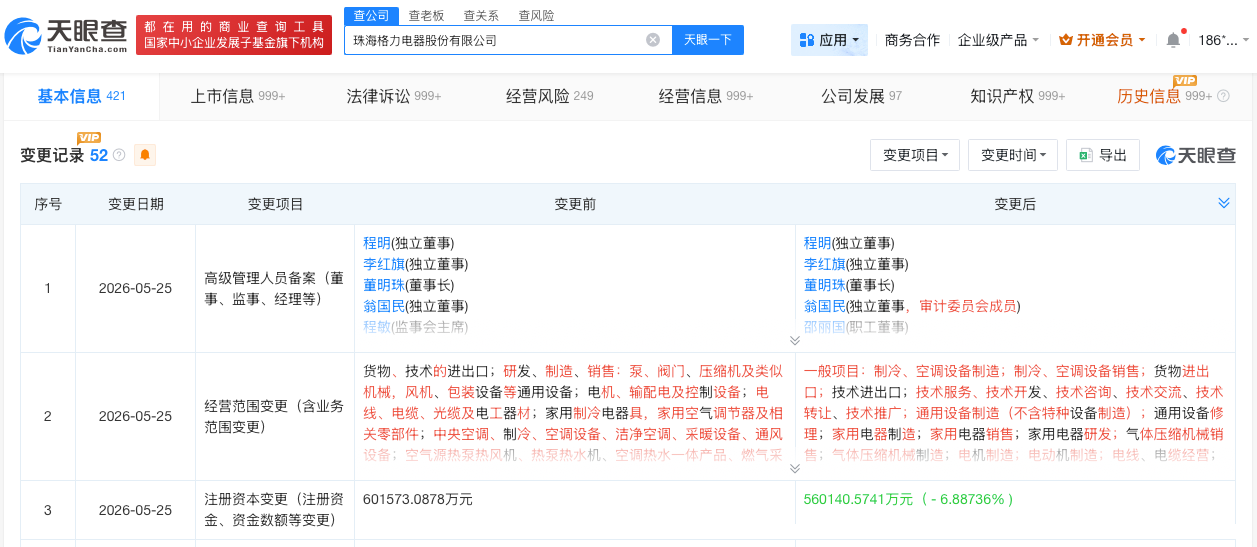
Task: Open the account 186 user dropdown
Action: [x=1224, y=40]
